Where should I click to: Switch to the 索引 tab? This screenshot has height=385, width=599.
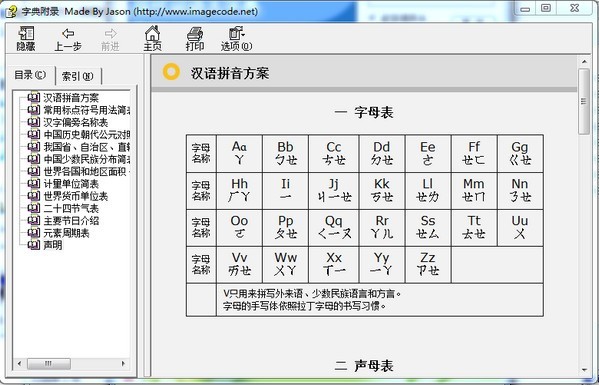pyautogui.click(x=78, y=76)
